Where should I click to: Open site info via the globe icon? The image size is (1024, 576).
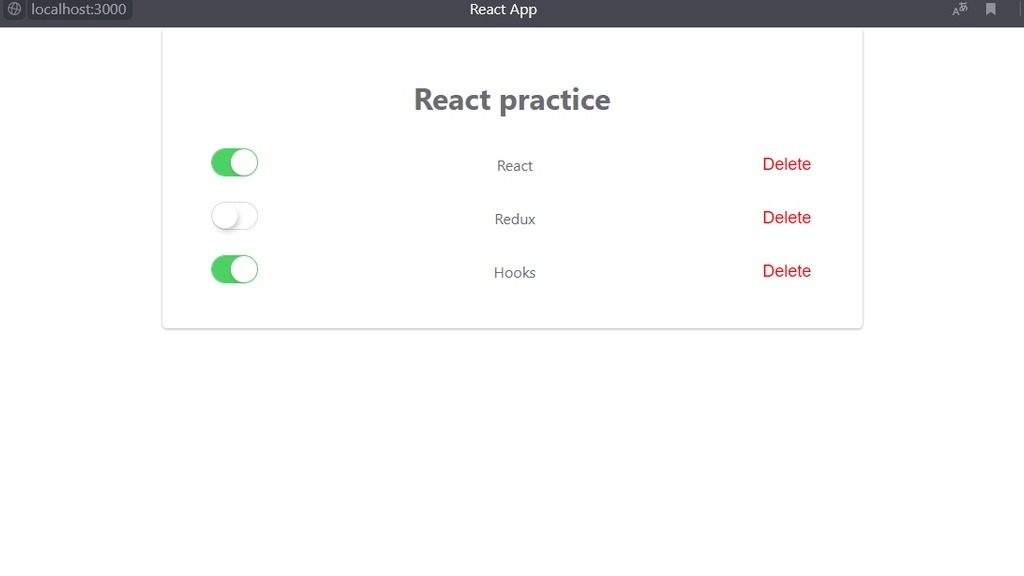14,10
